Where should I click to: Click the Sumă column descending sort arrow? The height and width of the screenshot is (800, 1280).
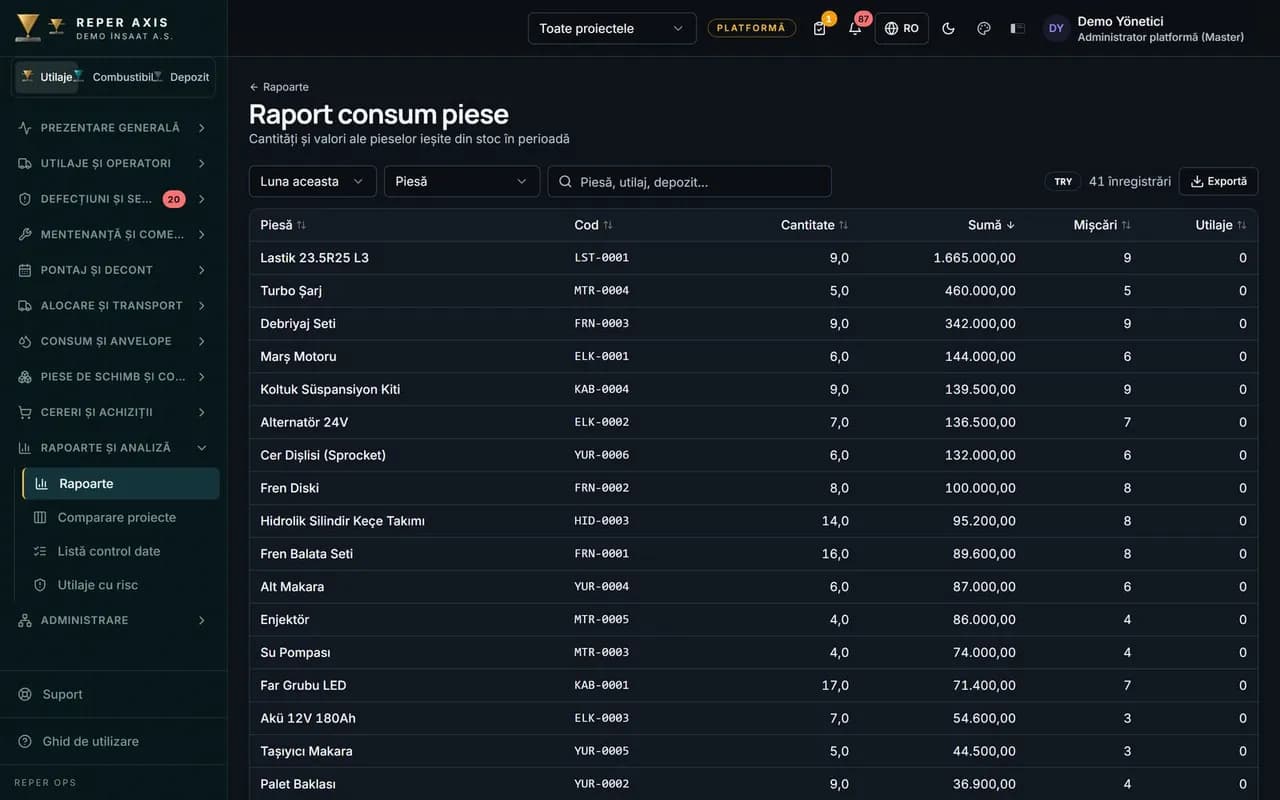pos(1010,225)
